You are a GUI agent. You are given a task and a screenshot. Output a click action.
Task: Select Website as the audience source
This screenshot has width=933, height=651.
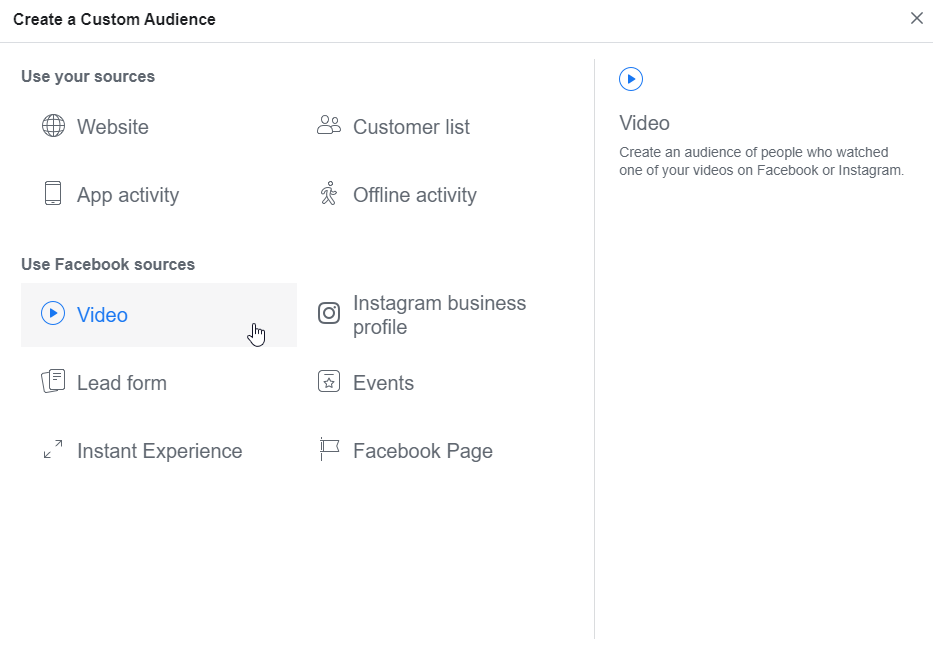point(112,127)
